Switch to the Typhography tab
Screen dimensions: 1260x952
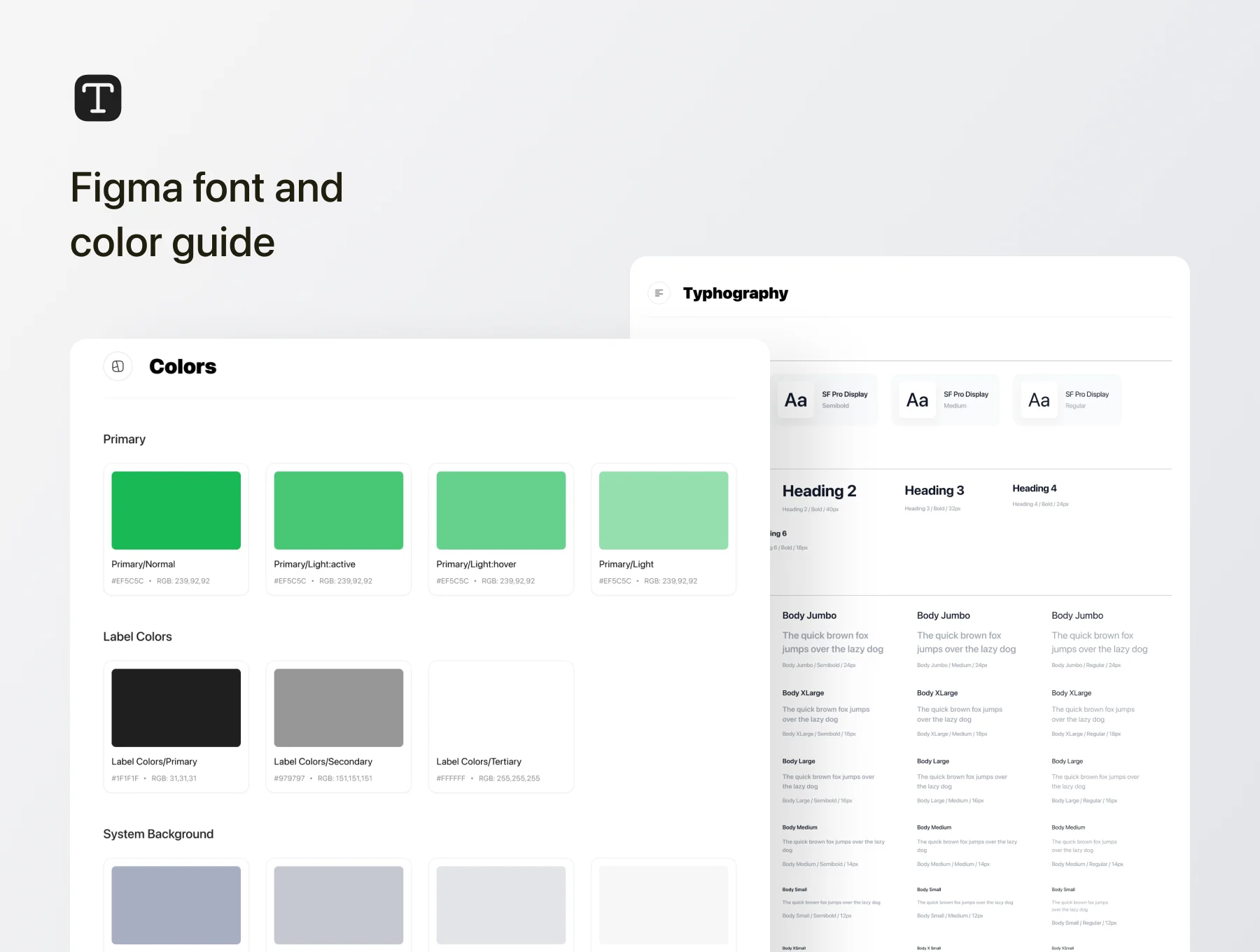pos(735,293)
